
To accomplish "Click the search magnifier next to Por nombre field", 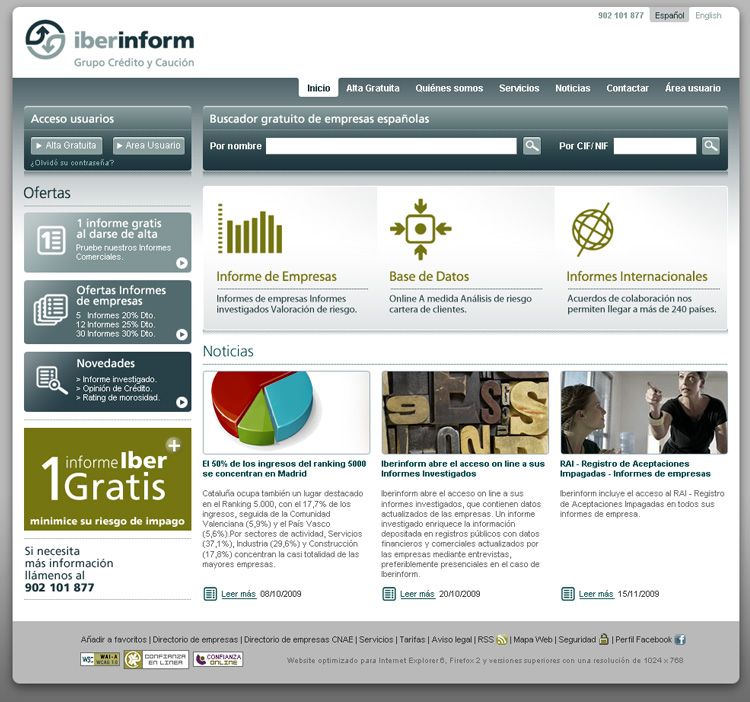I will (x=532, y=146).
